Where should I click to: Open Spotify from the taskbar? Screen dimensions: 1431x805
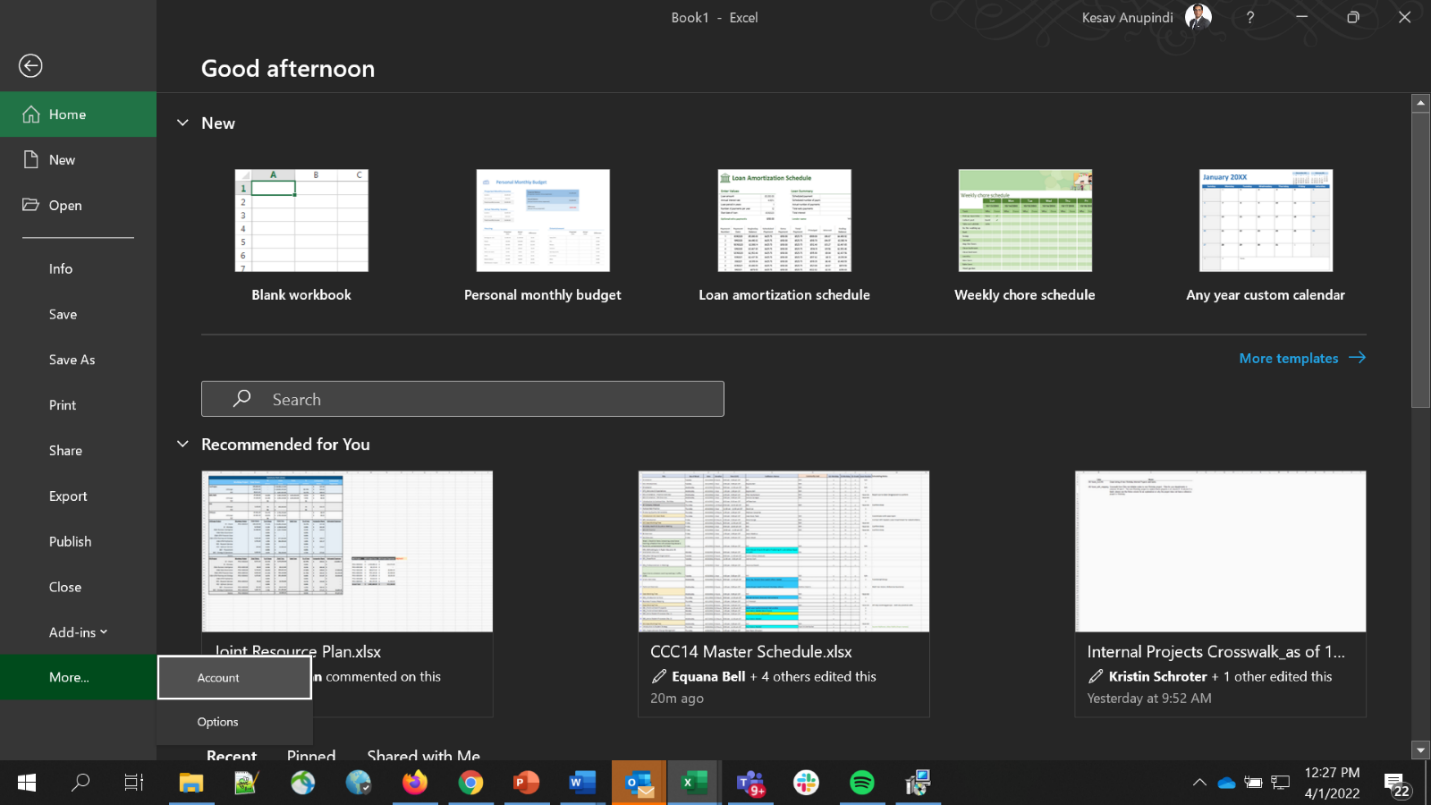pos(862,783)
